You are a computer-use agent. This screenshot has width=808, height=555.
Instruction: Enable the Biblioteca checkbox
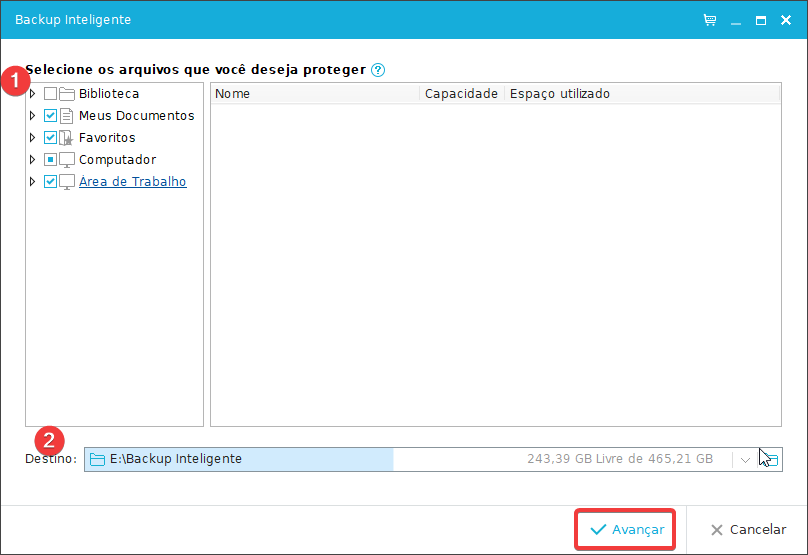51,94
